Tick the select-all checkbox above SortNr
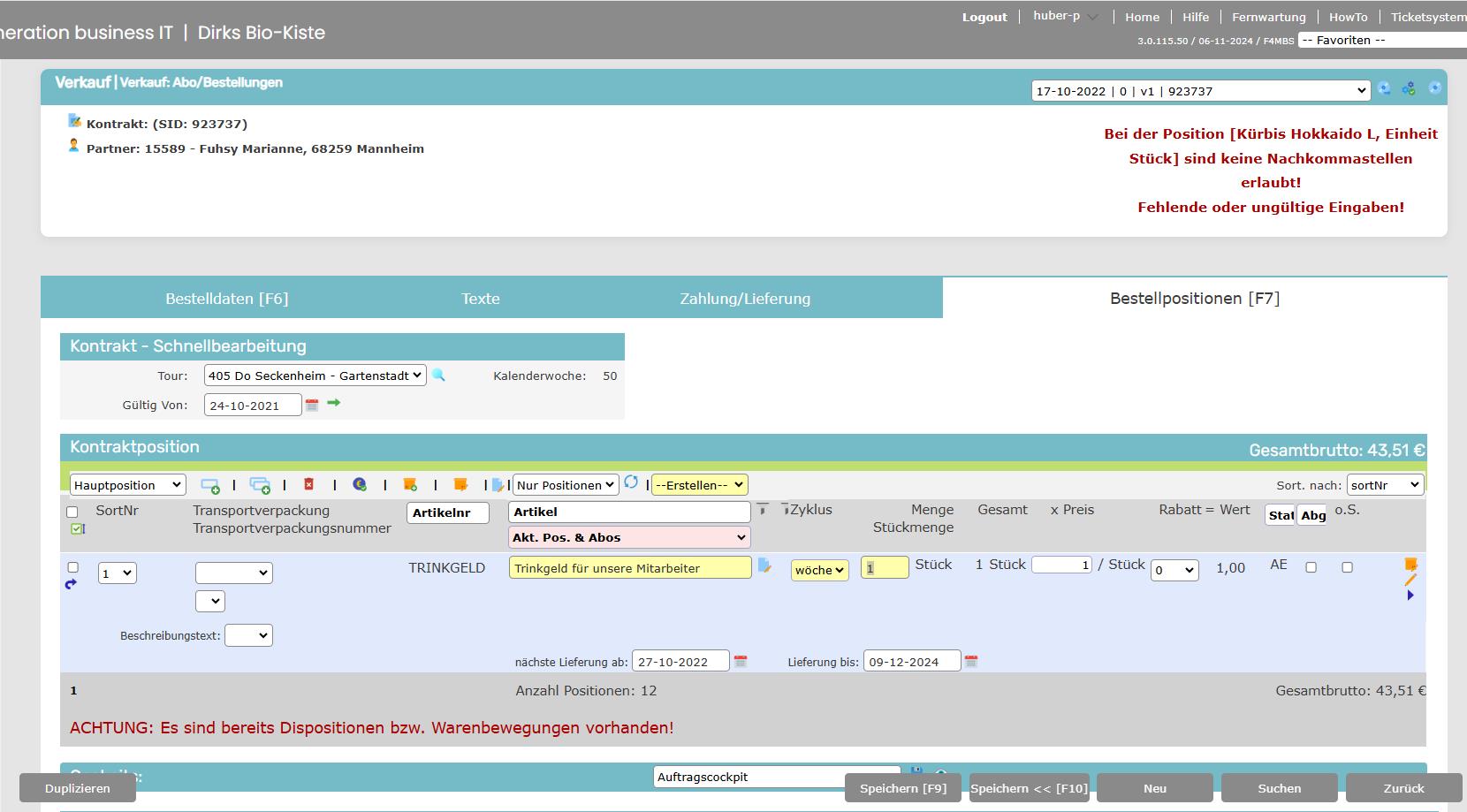 click(x=72, y=512)
